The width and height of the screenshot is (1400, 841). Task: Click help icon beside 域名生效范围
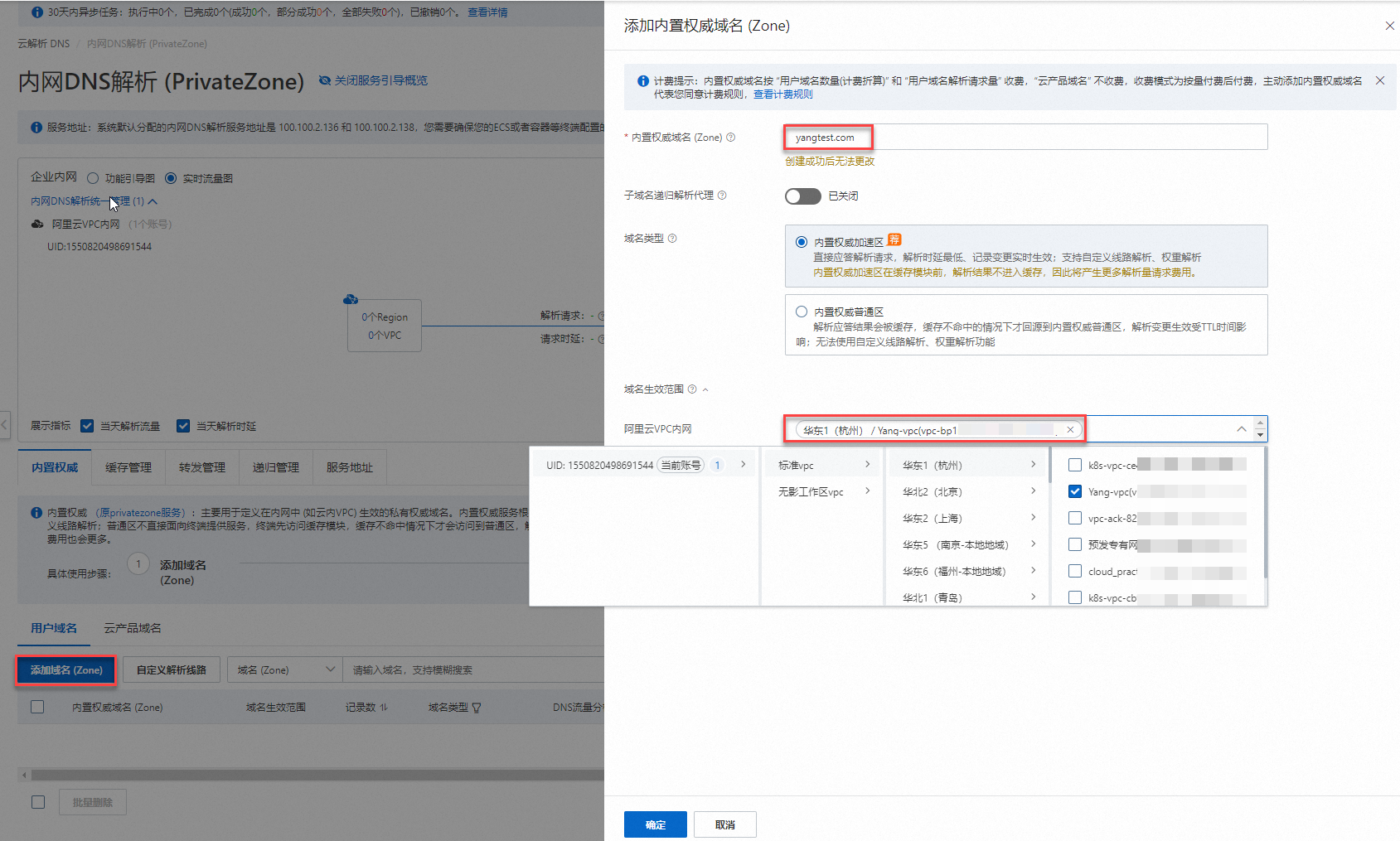(692, 389)
